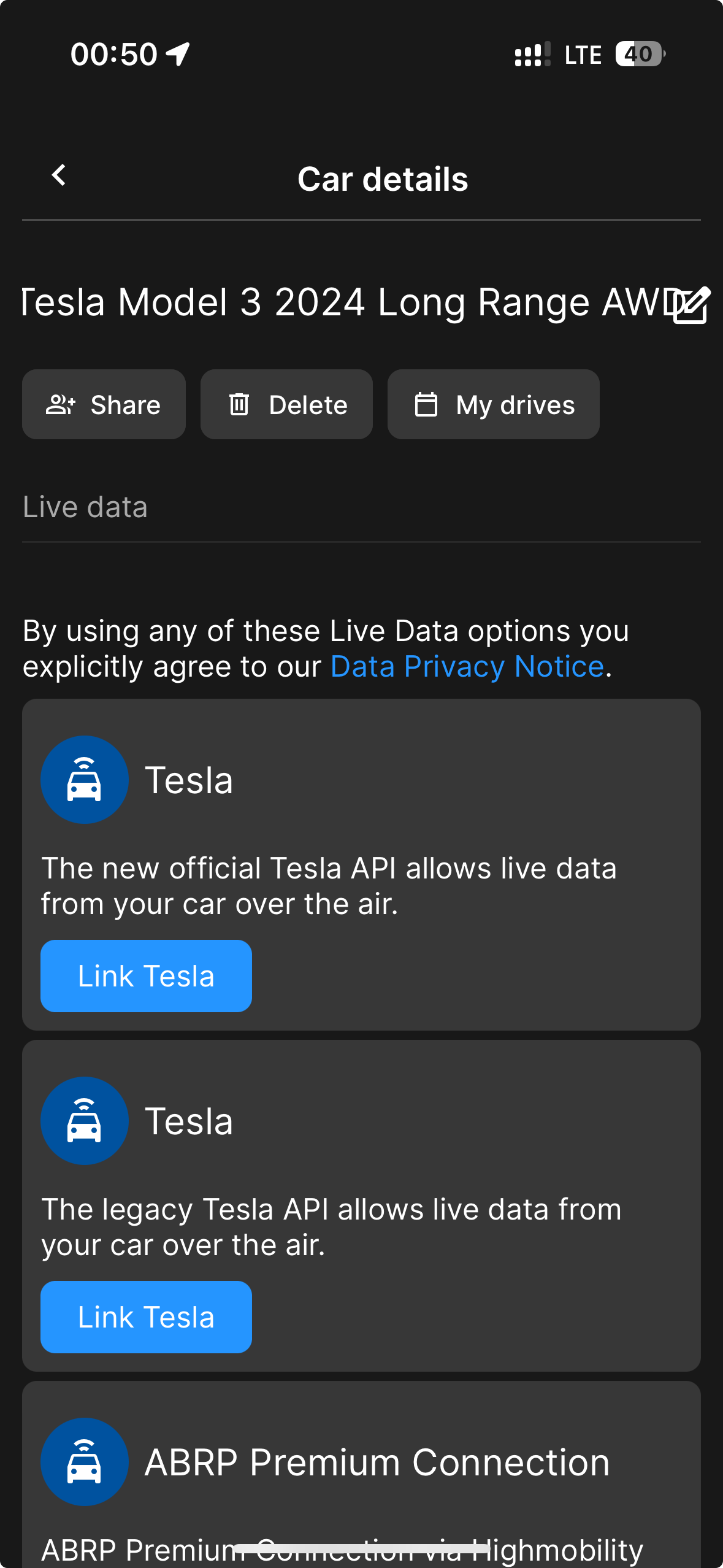Tap the Car details page title

(383, 179)
